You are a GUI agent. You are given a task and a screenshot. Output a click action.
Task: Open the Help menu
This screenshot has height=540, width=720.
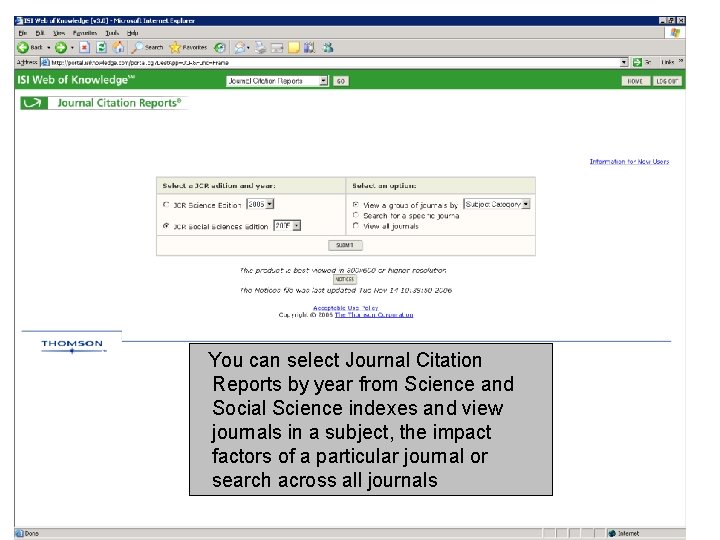click(133, 33)
